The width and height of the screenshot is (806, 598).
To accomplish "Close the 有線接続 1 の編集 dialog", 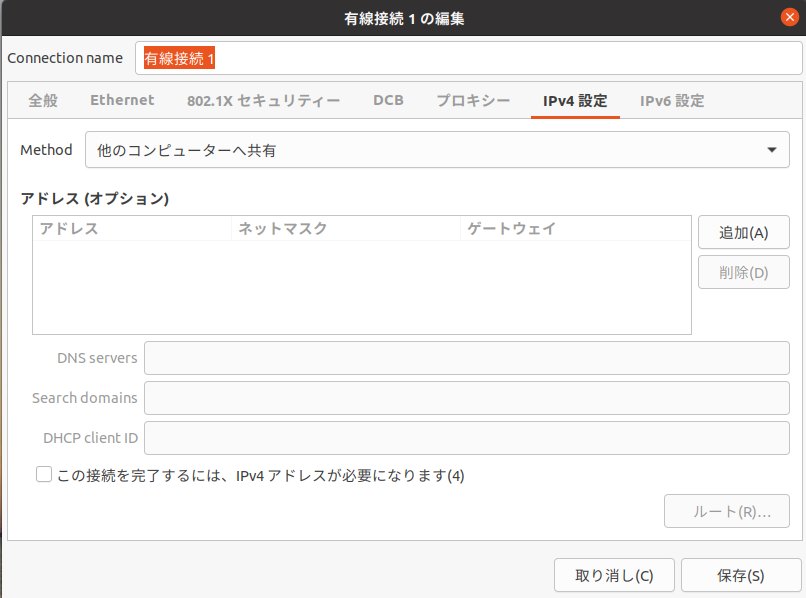I will (x=790, y=17).
